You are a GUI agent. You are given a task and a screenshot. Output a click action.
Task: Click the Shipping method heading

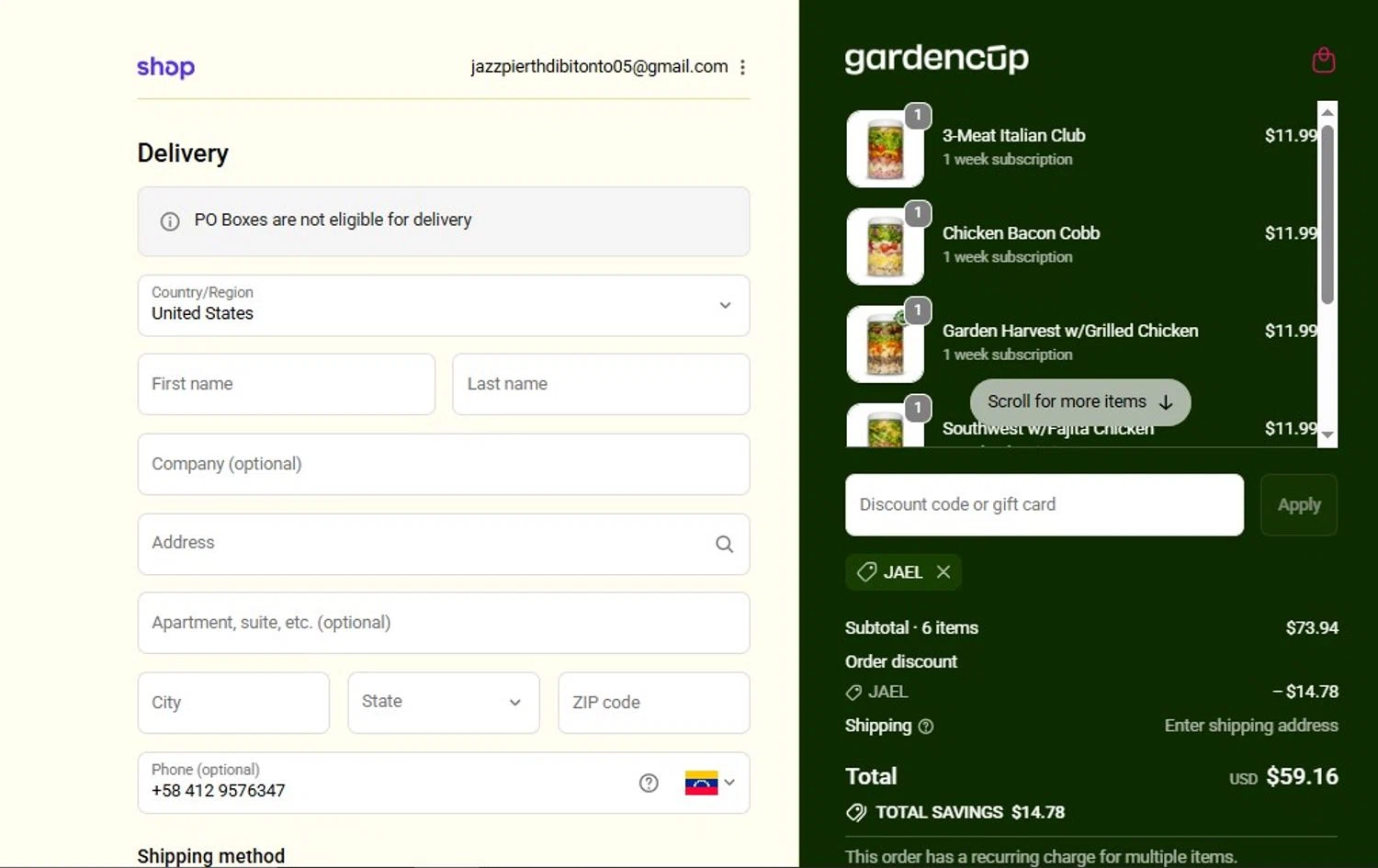(x=211, y=856)
